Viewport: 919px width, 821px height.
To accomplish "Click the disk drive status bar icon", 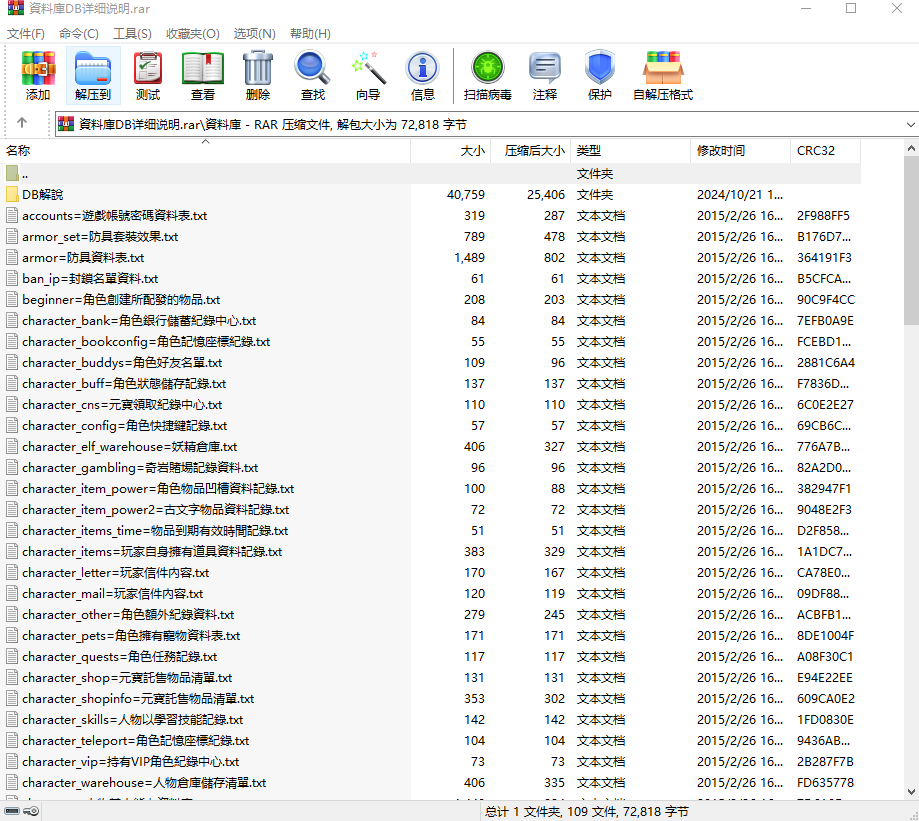I will (12, 811).
